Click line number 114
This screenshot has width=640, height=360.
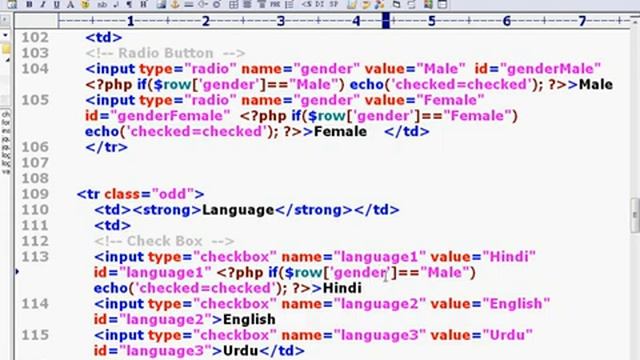[x=35, y=304]
